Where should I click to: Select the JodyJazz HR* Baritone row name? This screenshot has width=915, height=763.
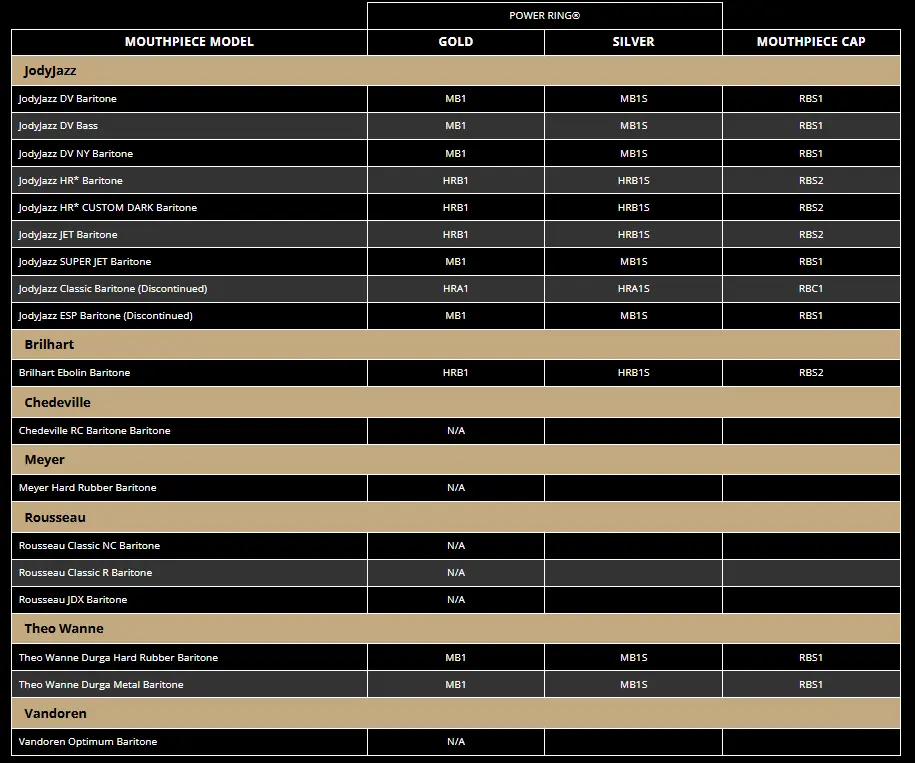tap(71, 180)
